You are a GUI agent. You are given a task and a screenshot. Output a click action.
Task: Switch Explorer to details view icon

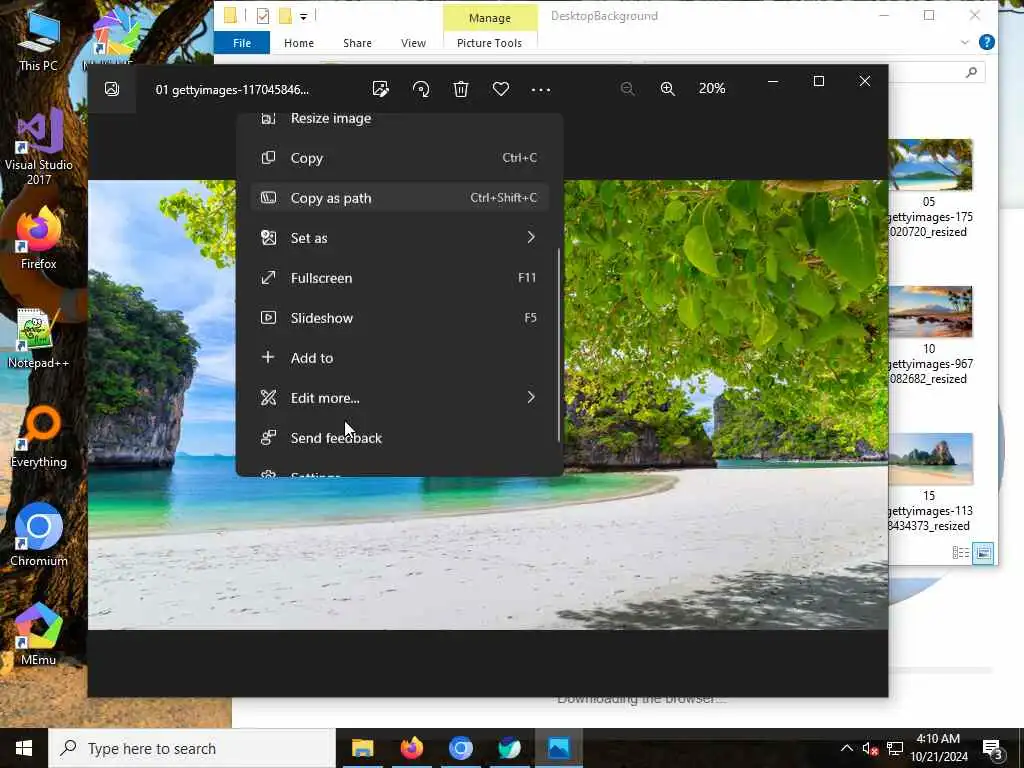click(x=961, y=553)
